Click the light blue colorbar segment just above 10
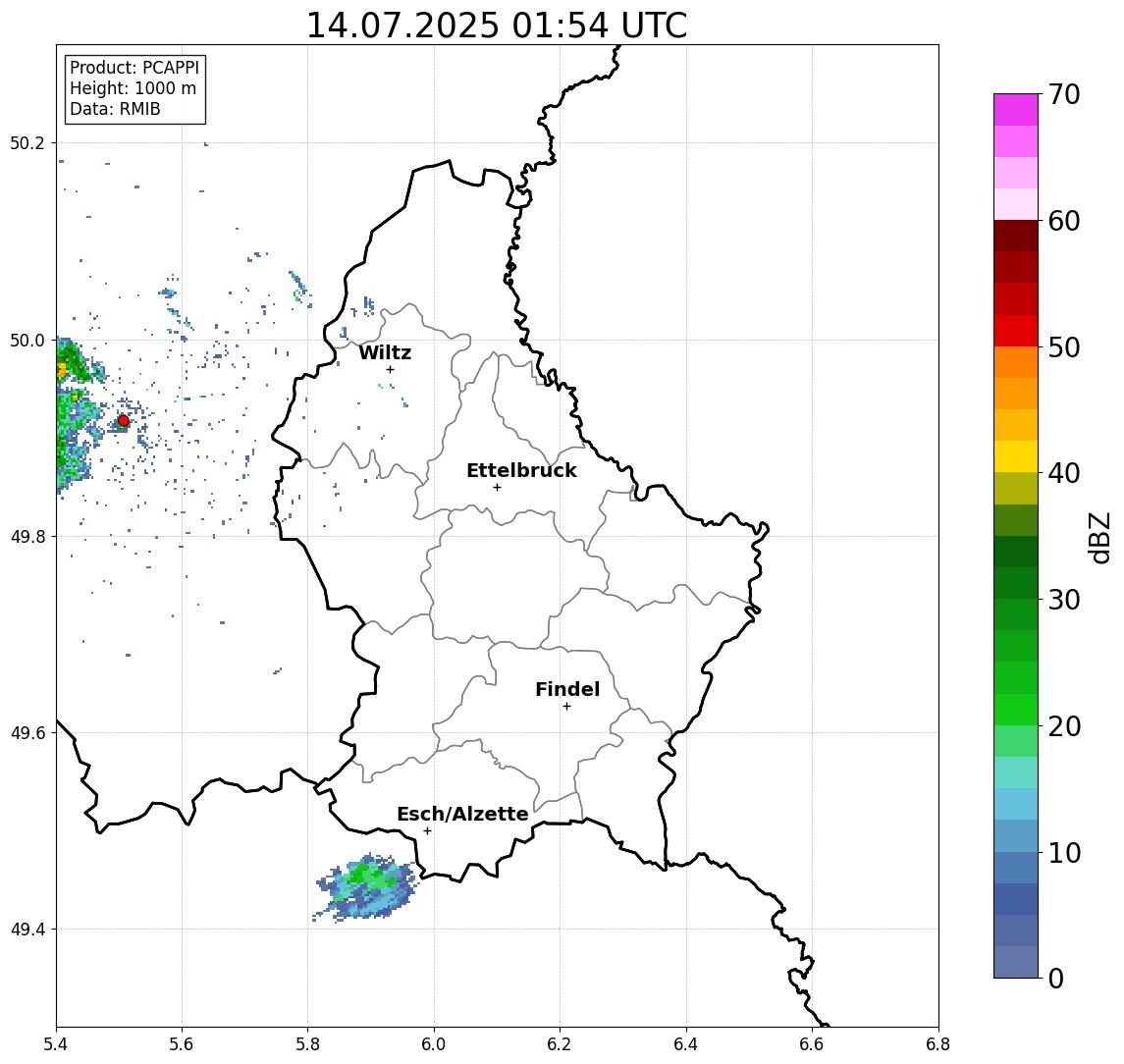The width and height of the screenshot is (1124, 1064). 1016,836
